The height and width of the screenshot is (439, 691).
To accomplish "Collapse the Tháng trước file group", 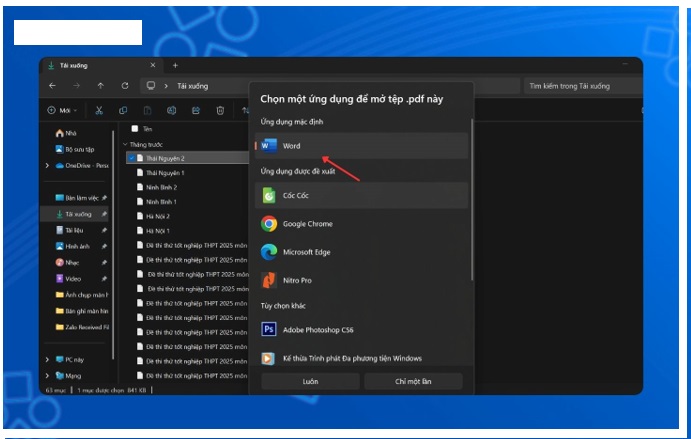I will (x=124, y=144).
